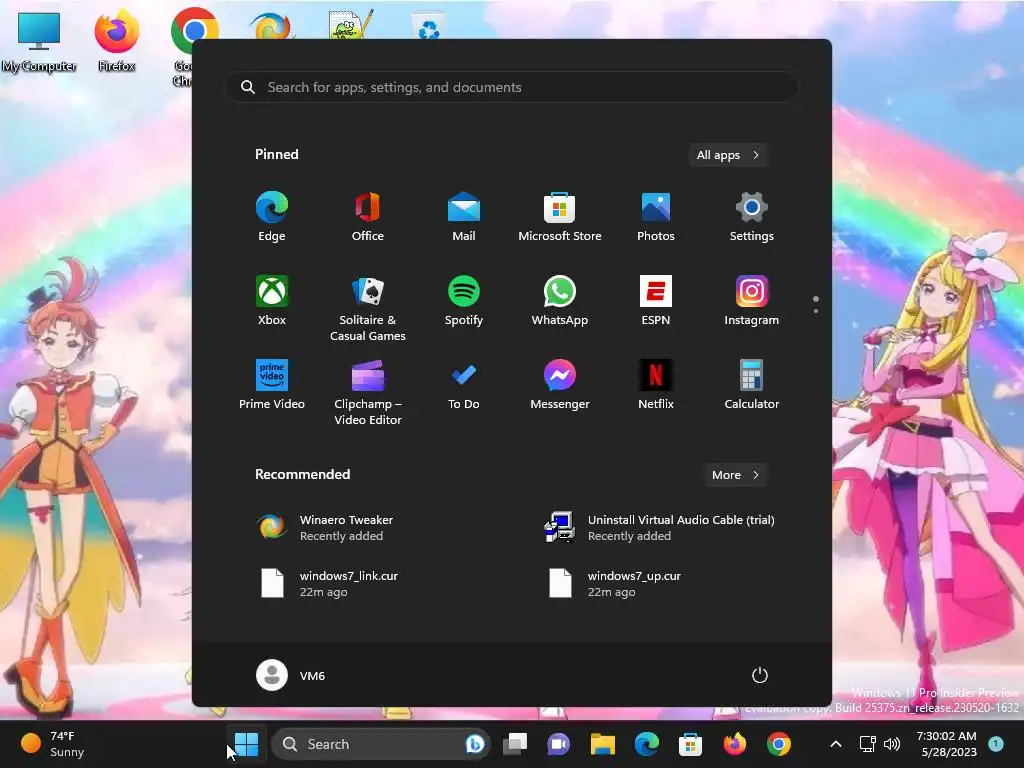This screenshot has width=1024, height=768.
Task: Click the Windows Start button on taskbar
Action: point(247,744)
